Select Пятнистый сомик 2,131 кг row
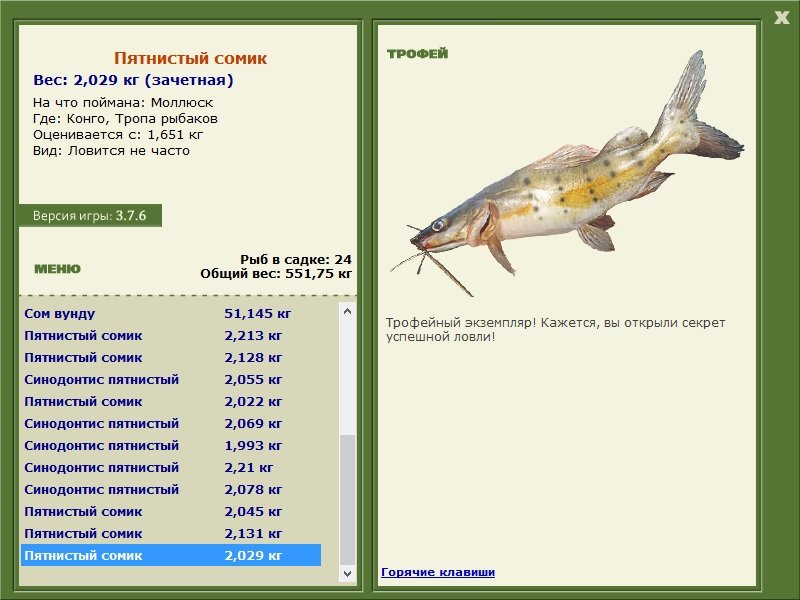800x600 pixels. coord(171,533)
